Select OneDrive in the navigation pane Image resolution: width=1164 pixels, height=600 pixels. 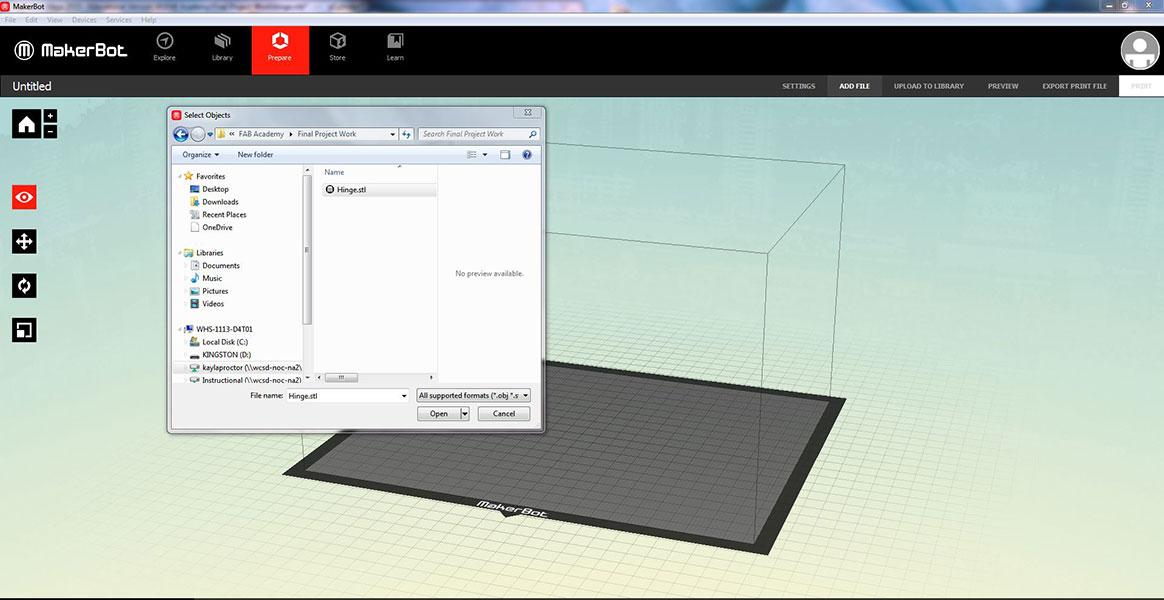[217, 227]
